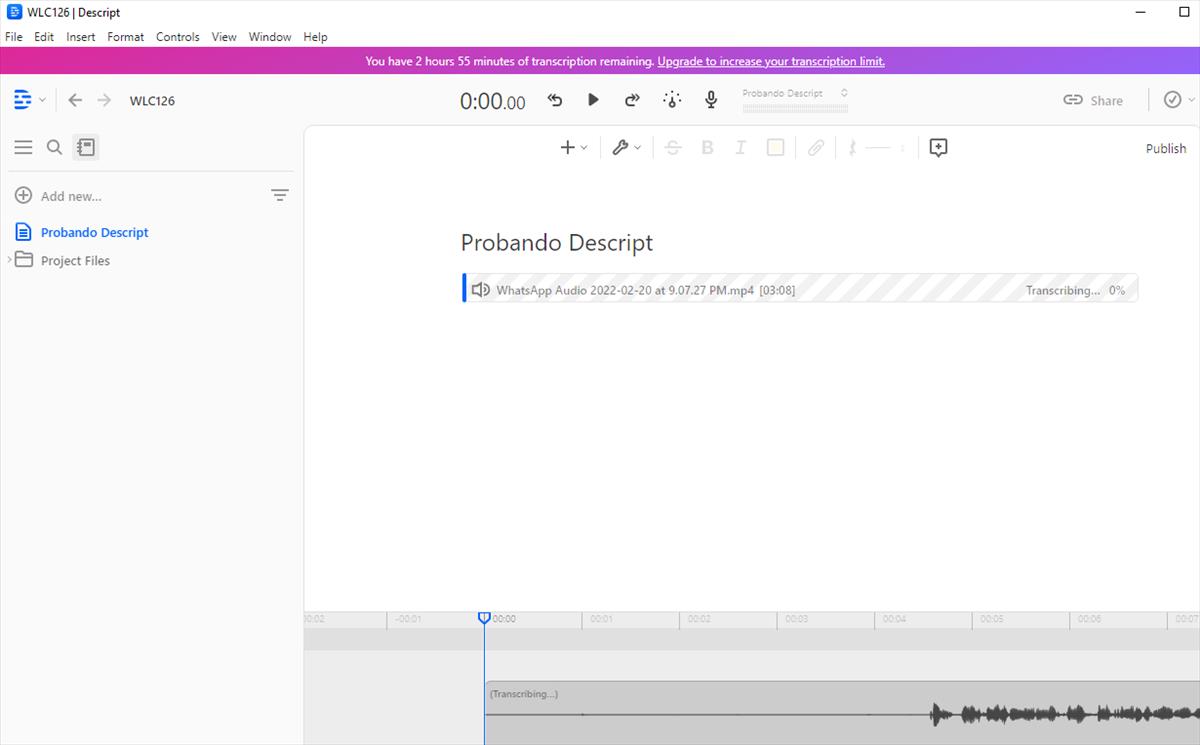Viewport: 1200px width, 745px height.
Task: Click the upgrade transcription limit link
Action: click(770, 61)
